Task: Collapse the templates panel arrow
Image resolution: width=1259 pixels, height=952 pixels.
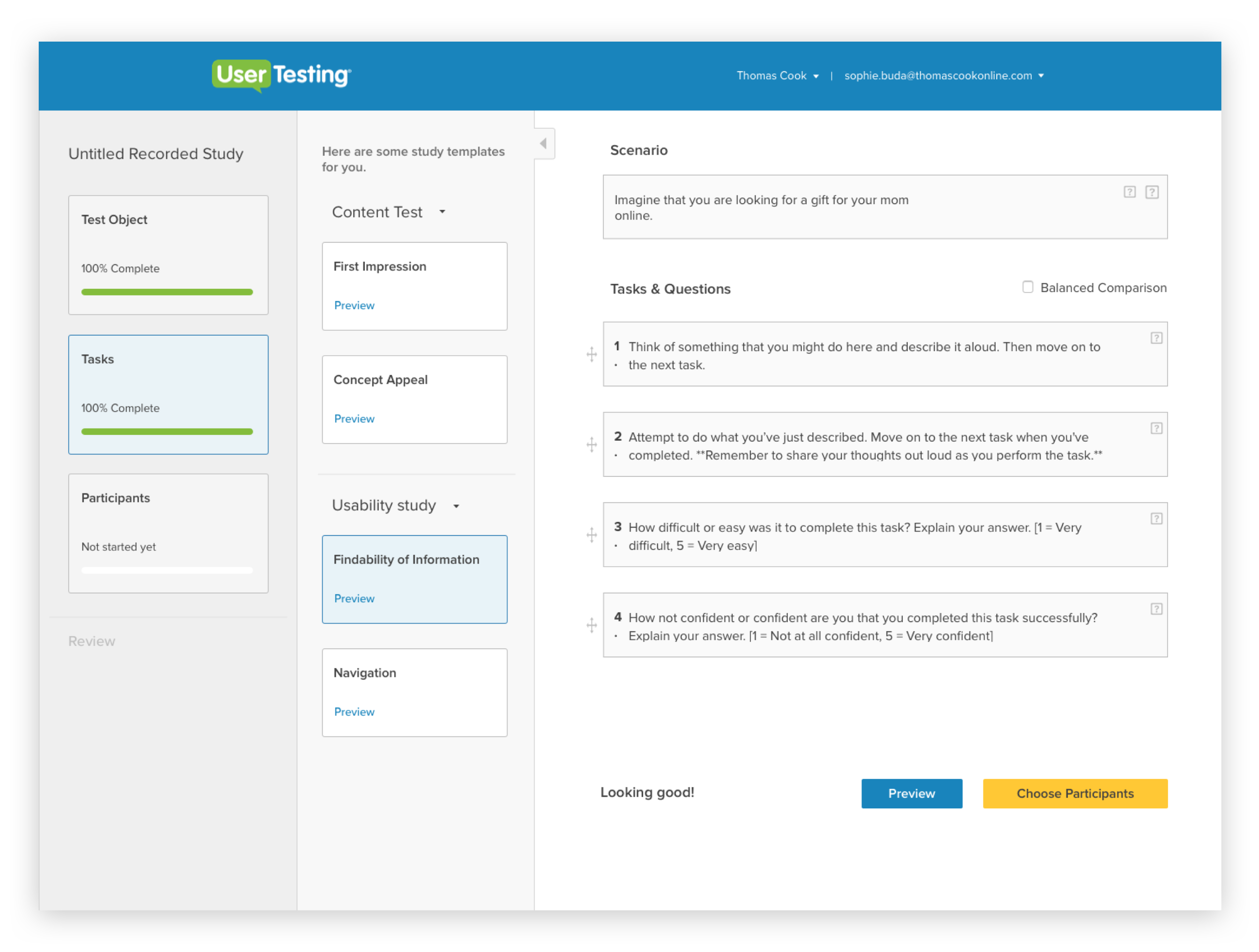Action: pos(544,143)
